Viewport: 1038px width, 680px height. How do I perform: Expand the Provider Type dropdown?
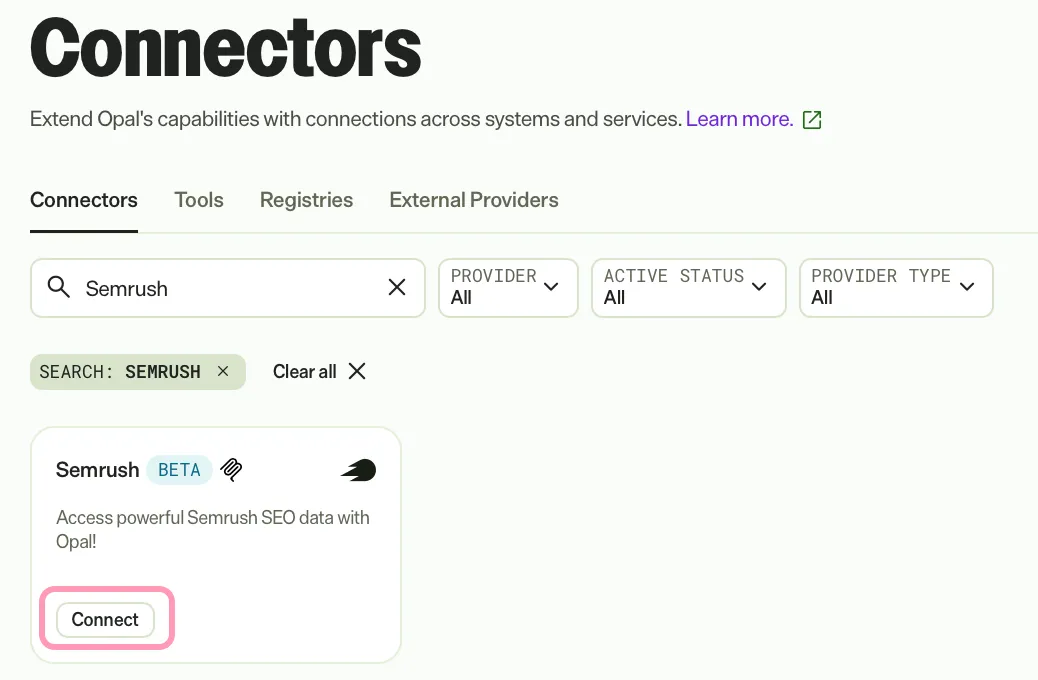896,288
